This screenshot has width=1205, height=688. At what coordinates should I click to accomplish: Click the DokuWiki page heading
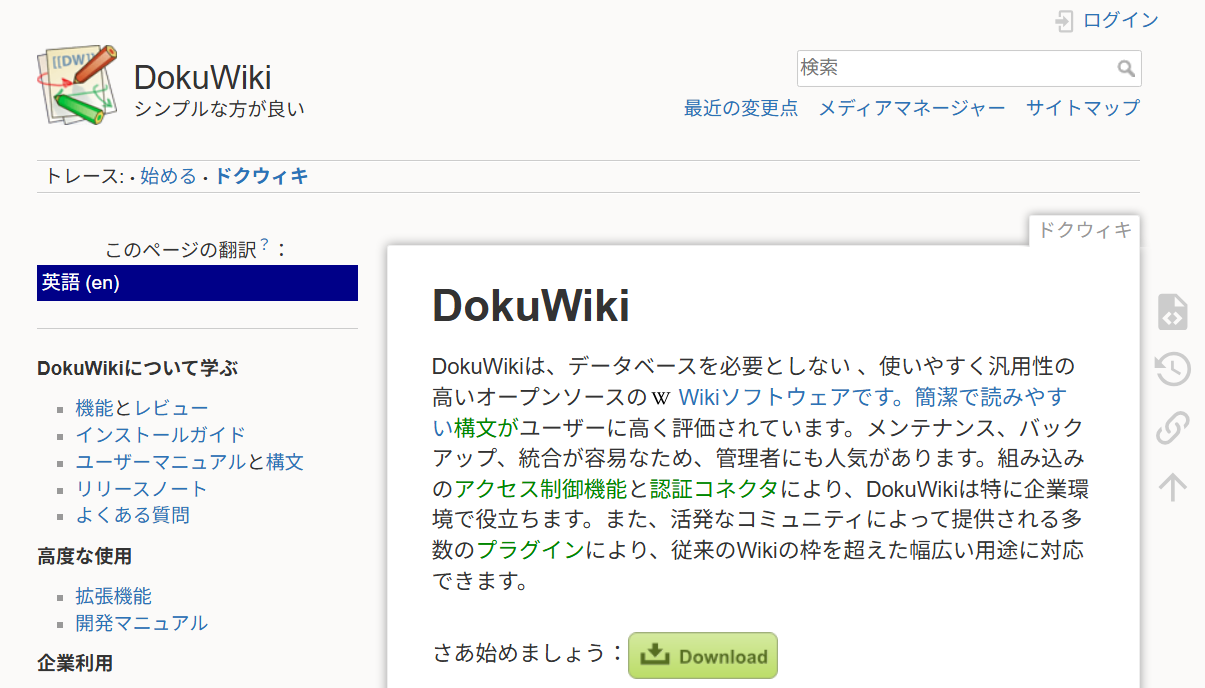click(x=531, y=306)
